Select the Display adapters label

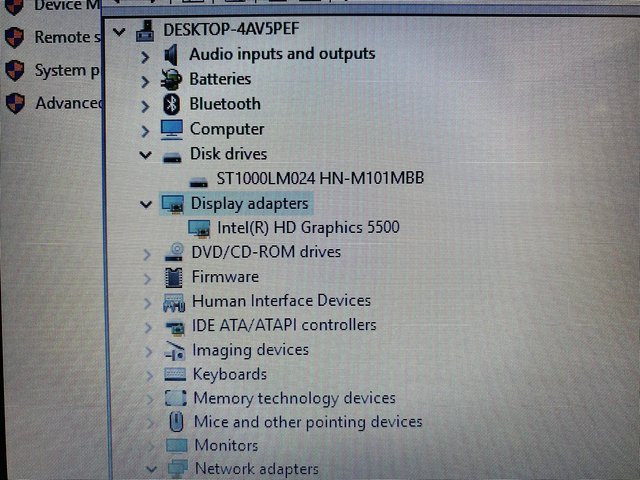pyautogui.click(x=250, y=203)
